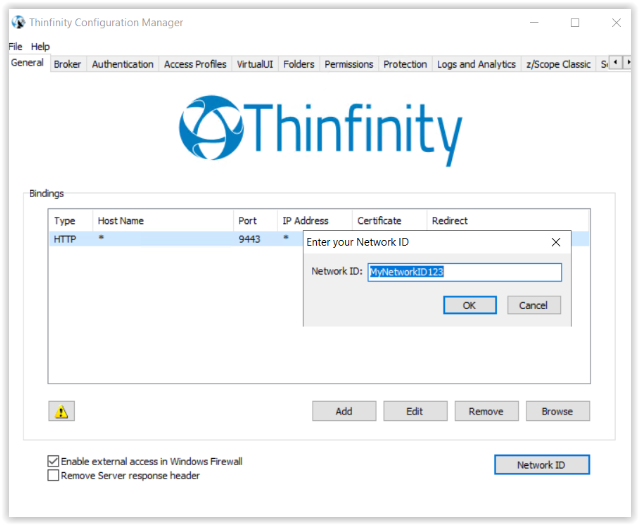Viewport: 639px width, 525px height.
Task: Open the Help menu
Action: [x=40, y=46]
